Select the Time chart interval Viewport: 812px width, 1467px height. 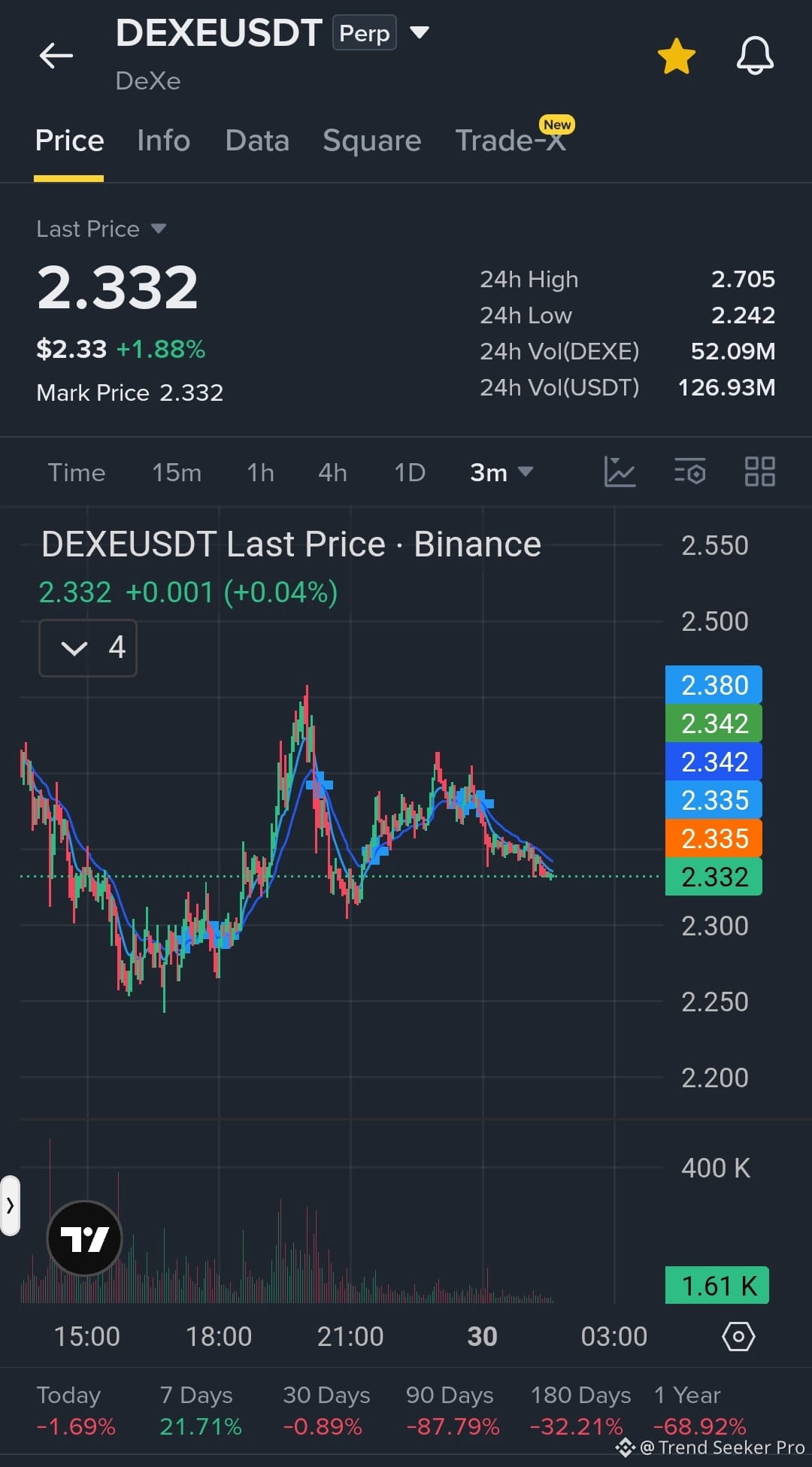77,472
